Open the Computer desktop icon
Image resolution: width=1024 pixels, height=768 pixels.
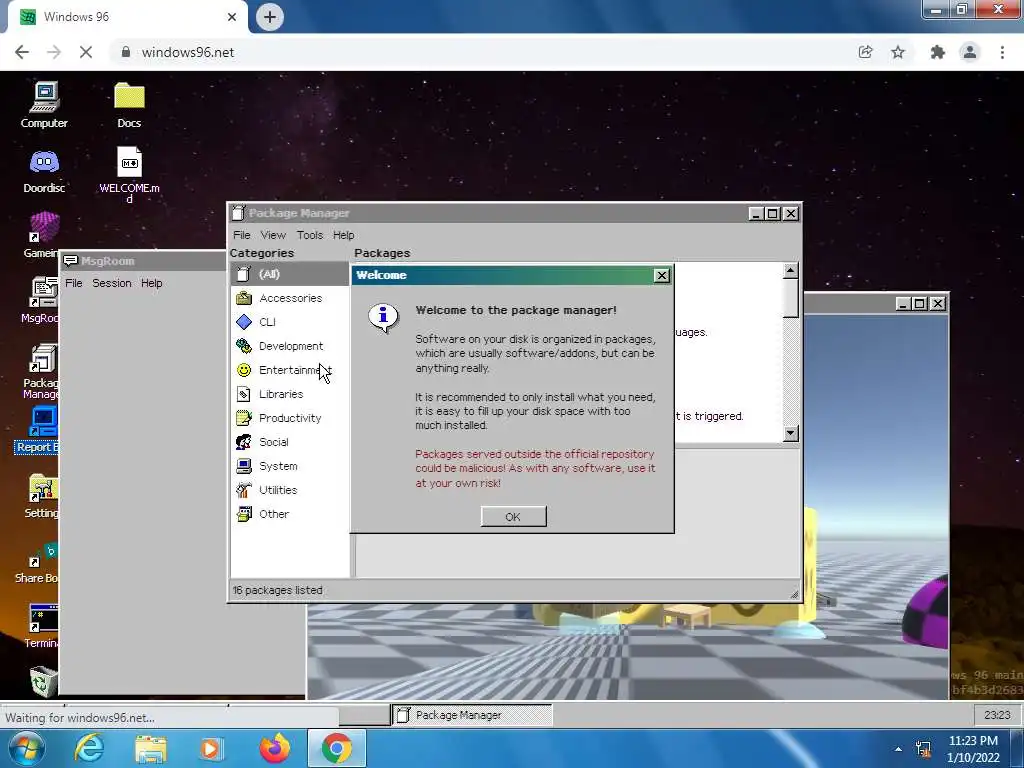coord(44,104)
